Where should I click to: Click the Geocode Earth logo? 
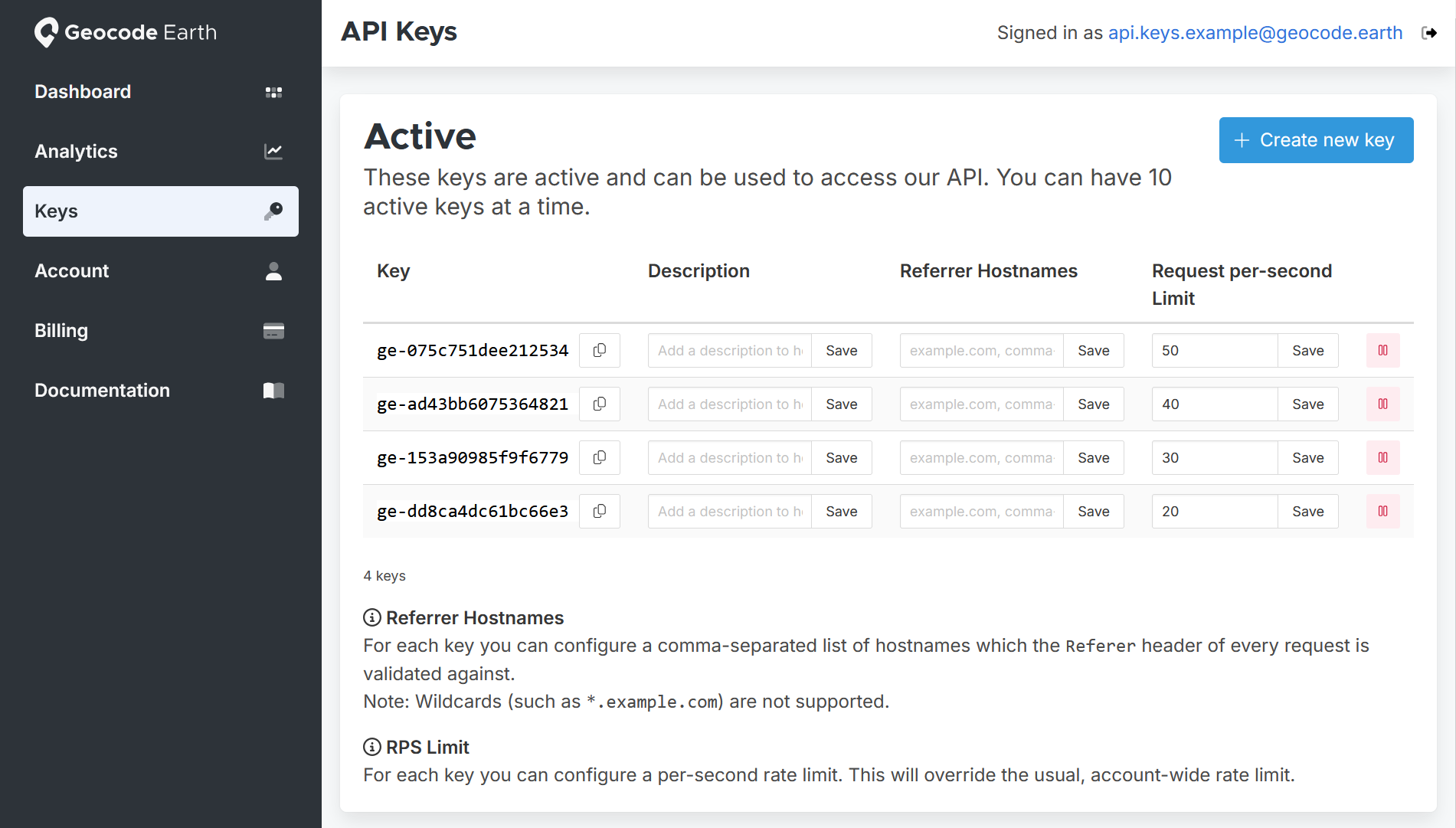pos(125,32)
